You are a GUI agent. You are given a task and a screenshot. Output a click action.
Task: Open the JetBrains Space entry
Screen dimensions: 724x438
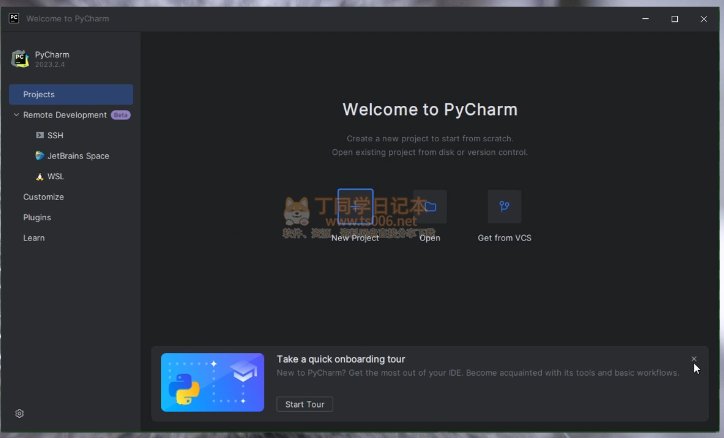(77, 156)
